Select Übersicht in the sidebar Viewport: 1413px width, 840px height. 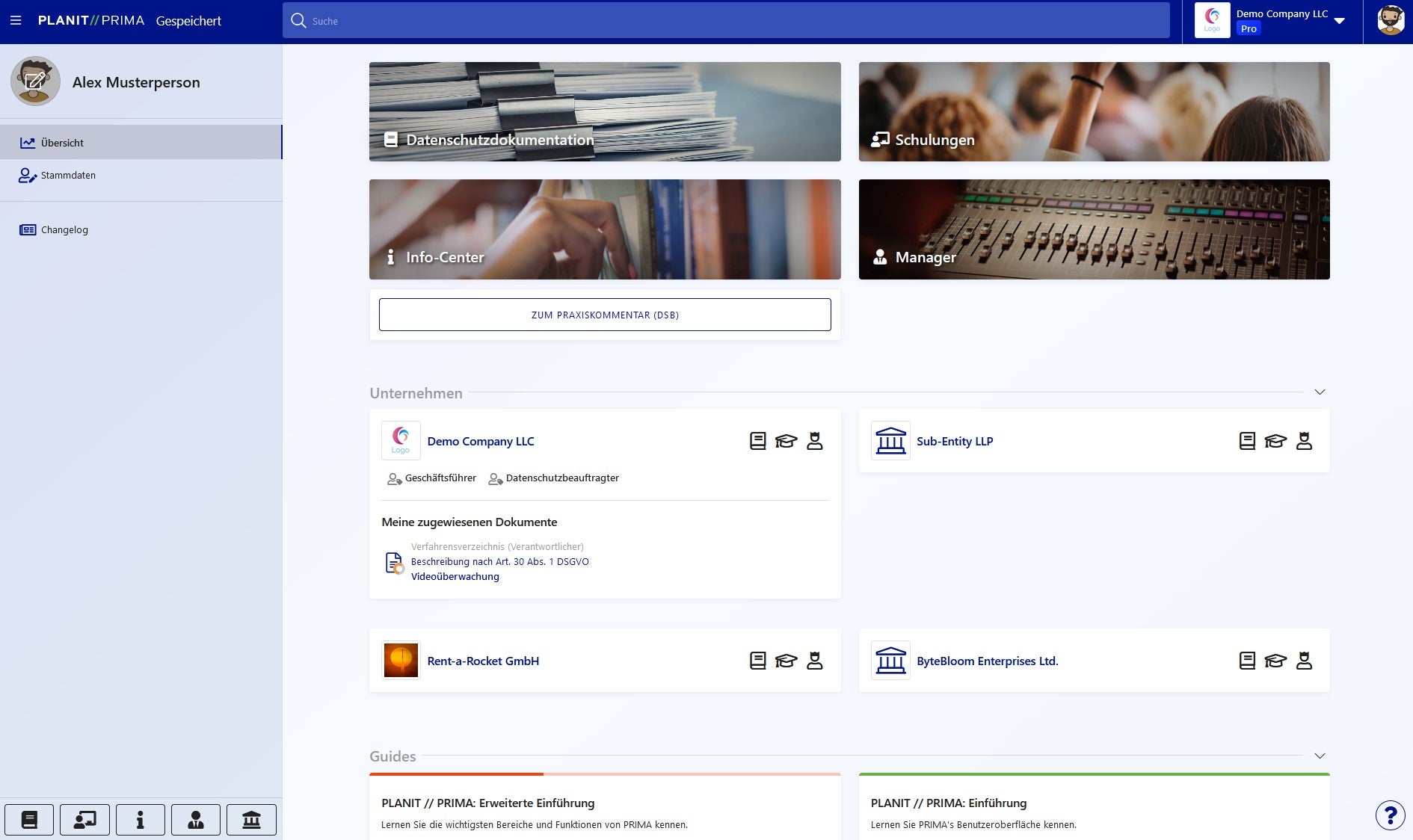(141, 143)
